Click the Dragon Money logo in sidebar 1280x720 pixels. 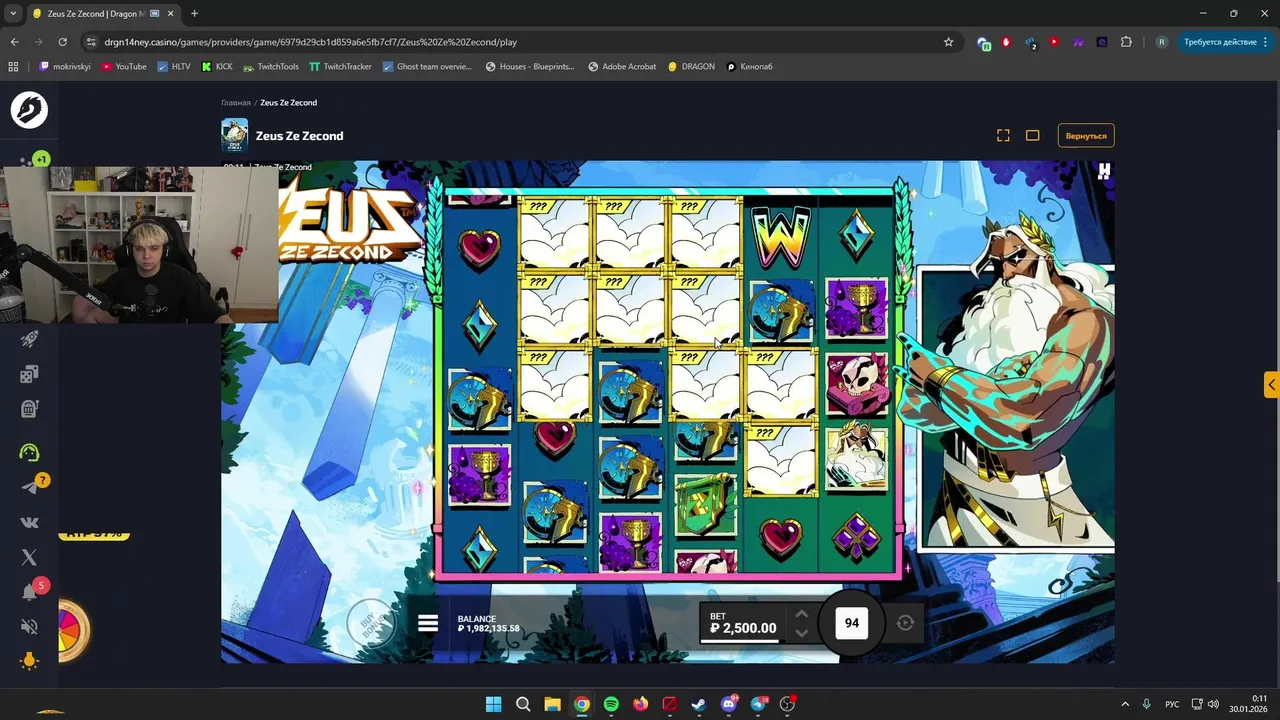[29, 110]
